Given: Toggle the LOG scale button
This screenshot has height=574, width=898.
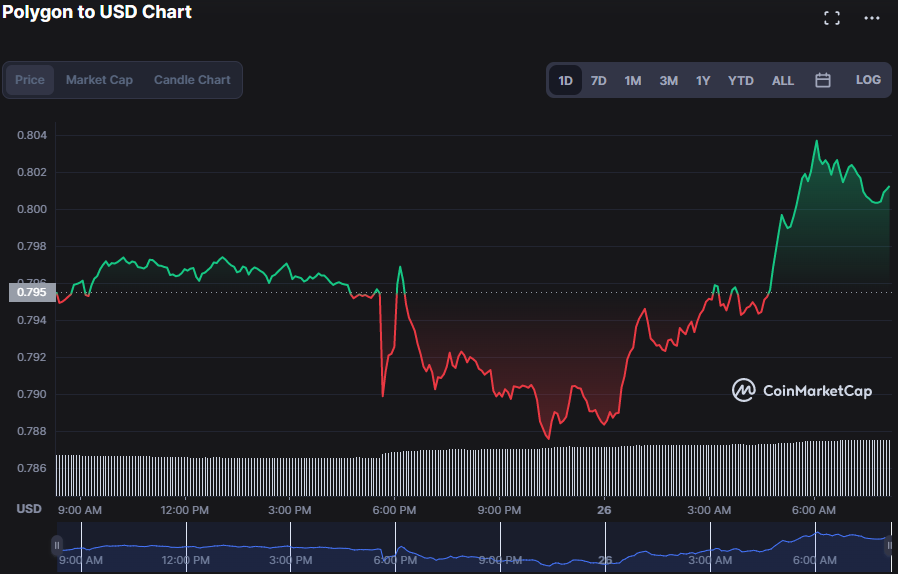Looking at the screenshot, I should (868, 80).
